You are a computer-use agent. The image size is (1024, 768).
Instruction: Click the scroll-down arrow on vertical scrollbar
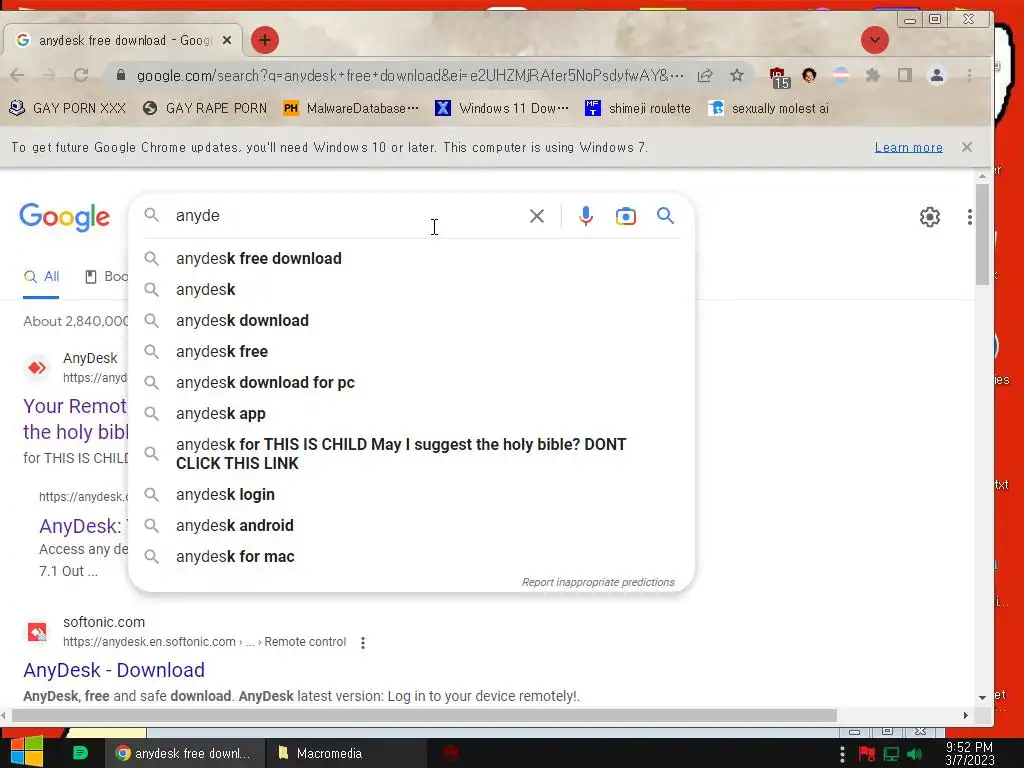click(982, 697)
